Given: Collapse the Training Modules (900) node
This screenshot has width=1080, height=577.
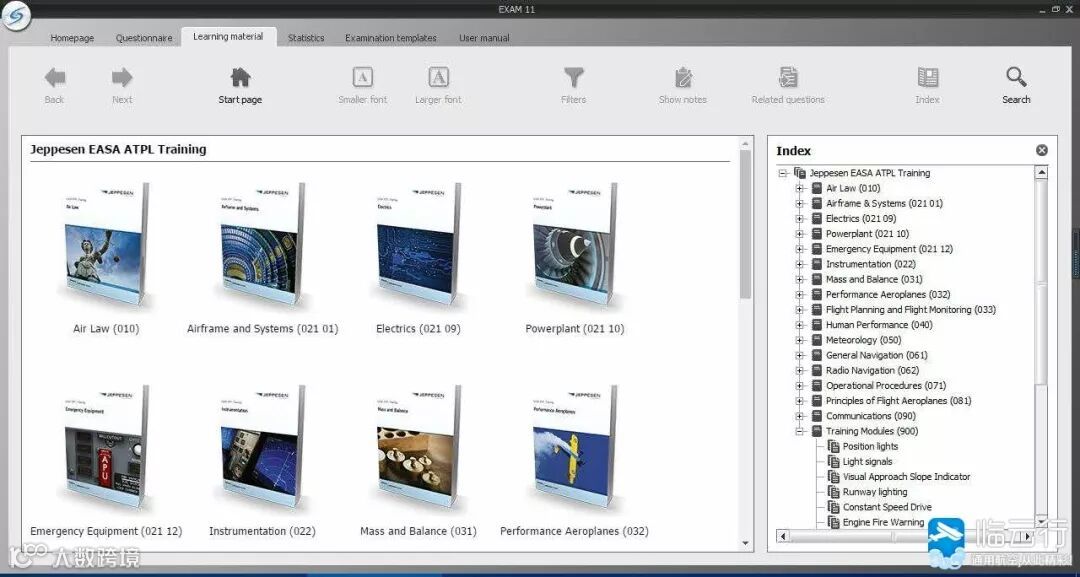Looking at the screenshot, I should 800,431.
